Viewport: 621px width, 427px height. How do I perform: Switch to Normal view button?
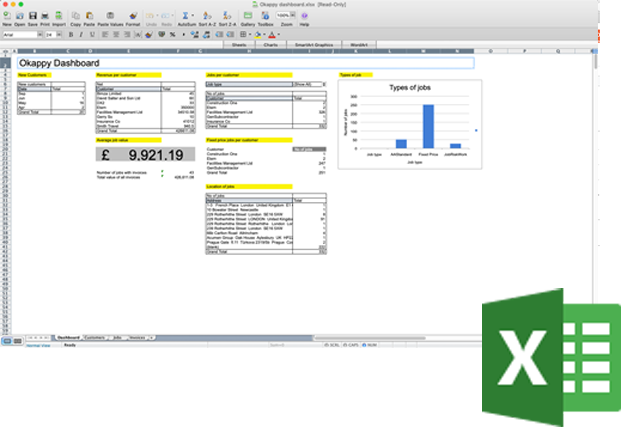click(x=7, y=341)
